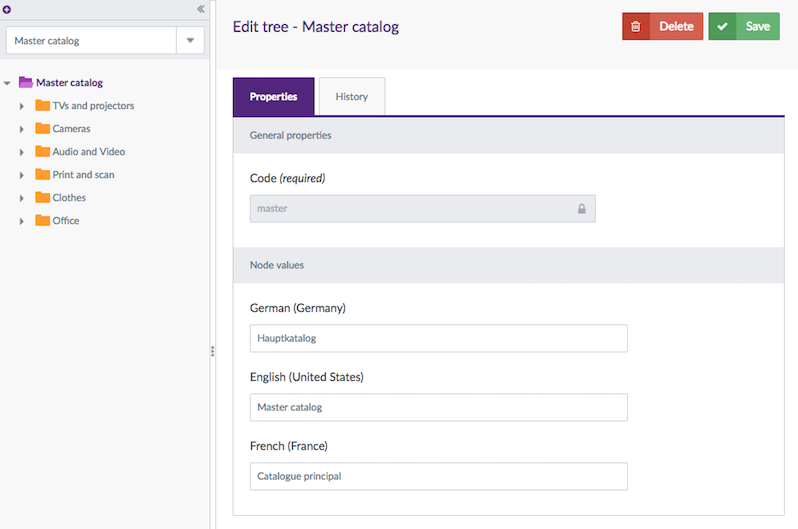Click the add tree plus icon
Screen dimensions: 798x529
pyautogui.click(x=7, y=9)
